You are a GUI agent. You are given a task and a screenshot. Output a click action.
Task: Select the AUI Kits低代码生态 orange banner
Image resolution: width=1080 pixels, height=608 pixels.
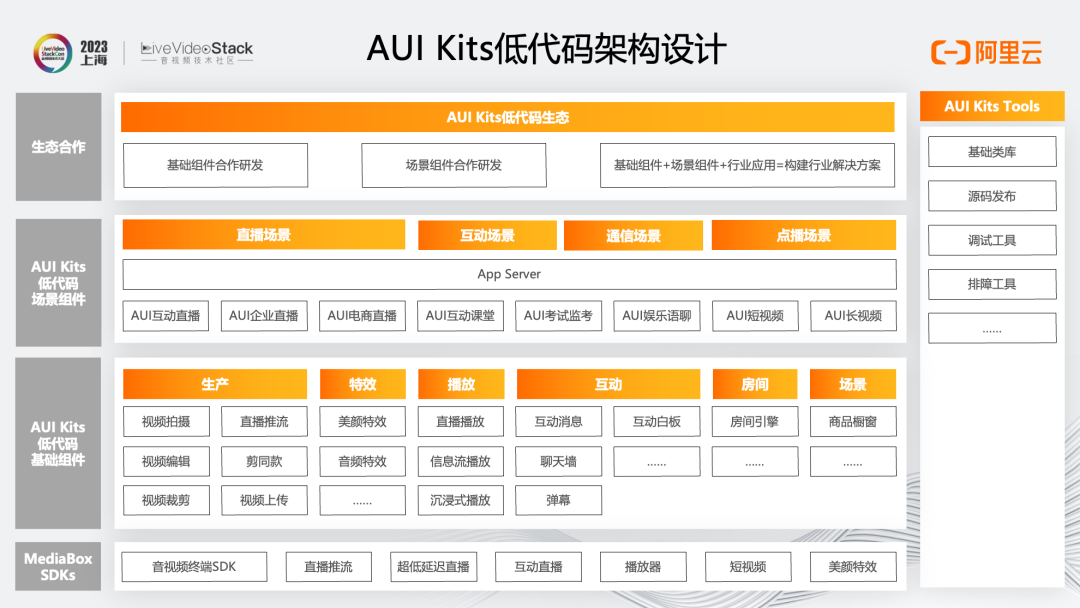tap(508, 117)
